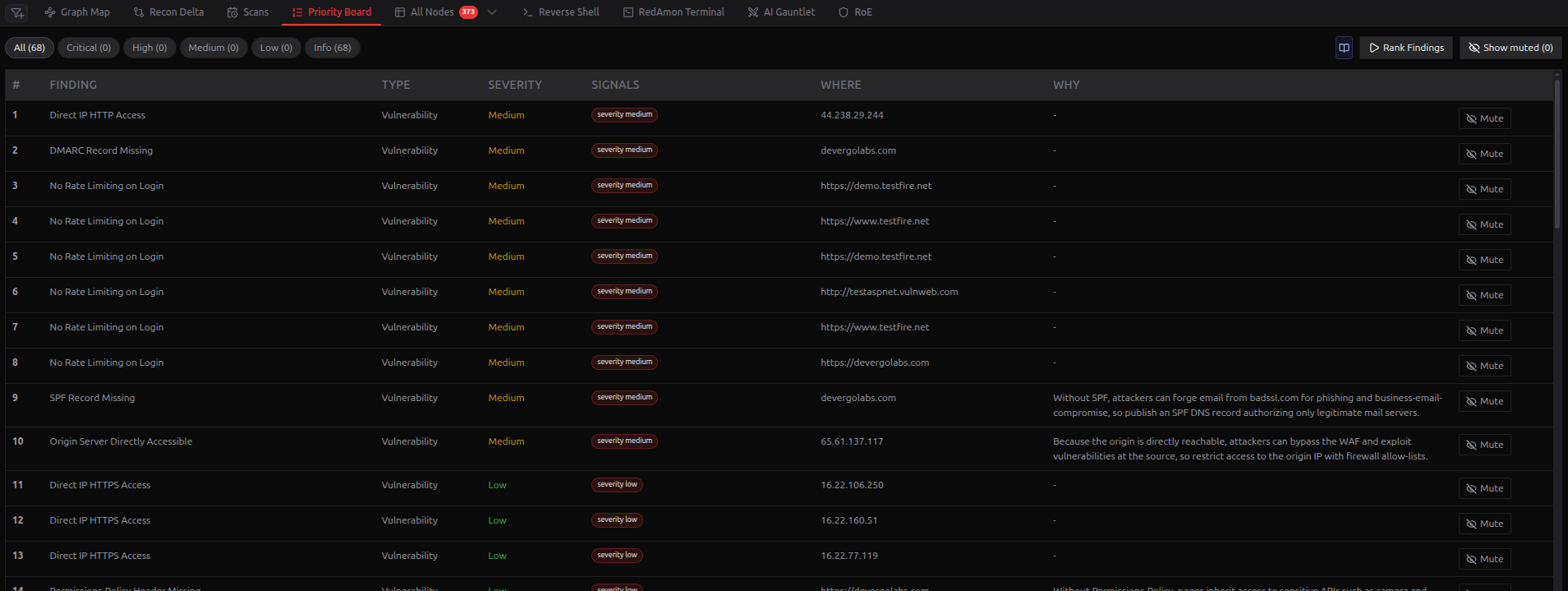Toggle Show muted (0)
The height and width of the screenshot is (591, 1568).
[1511, 48]
